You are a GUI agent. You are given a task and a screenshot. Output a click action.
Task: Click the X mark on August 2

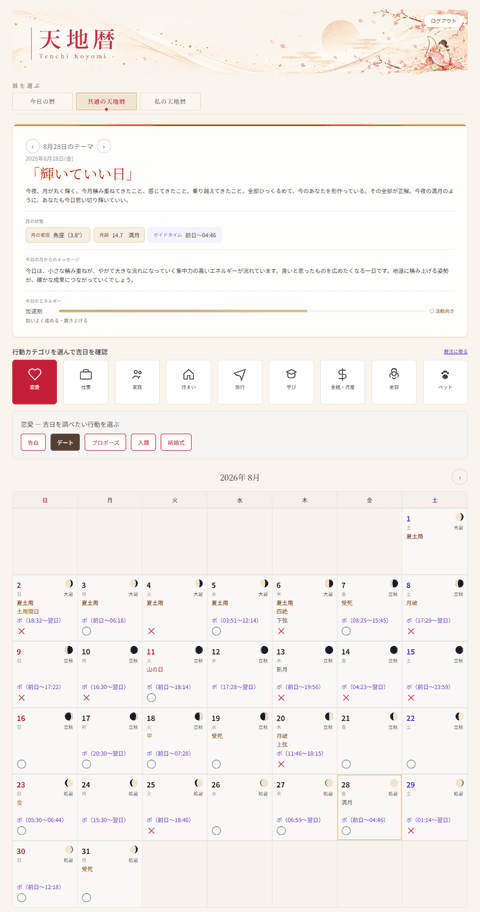tap(22, 631)
